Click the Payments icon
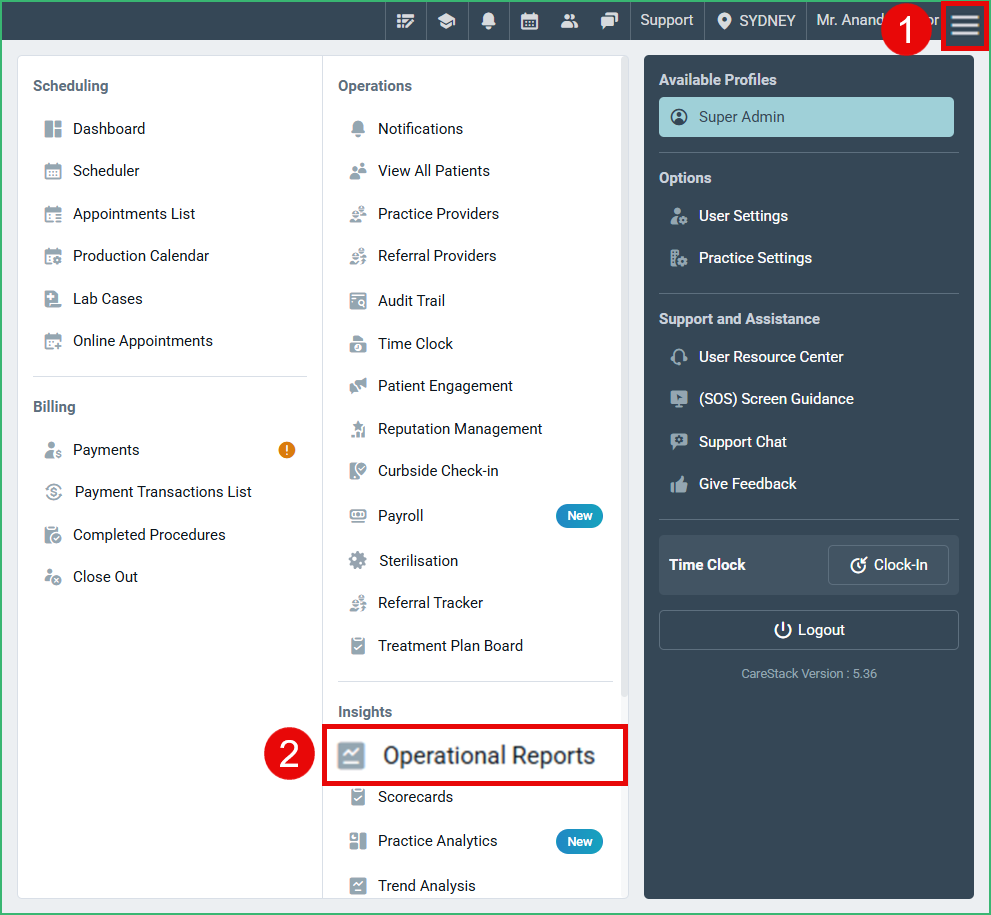 point(53,450)
